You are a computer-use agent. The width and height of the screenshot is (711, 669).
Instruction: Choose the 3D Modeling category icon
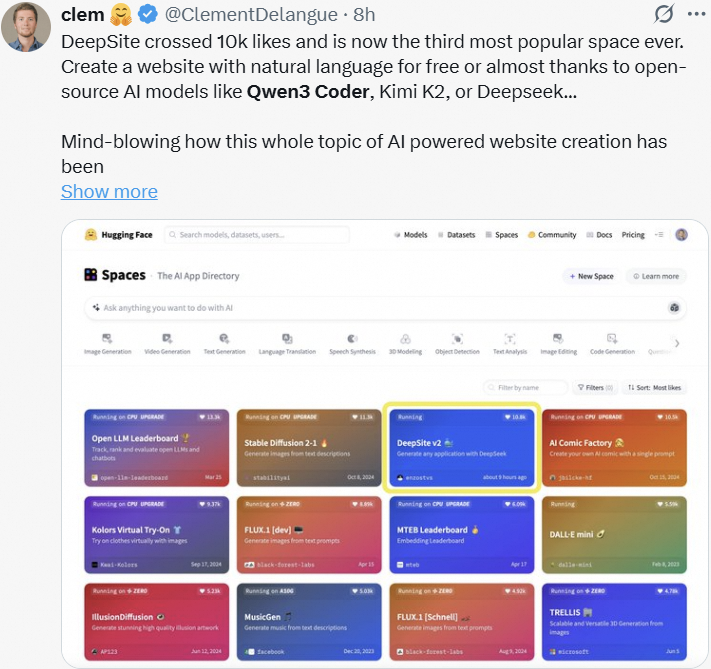405,339
